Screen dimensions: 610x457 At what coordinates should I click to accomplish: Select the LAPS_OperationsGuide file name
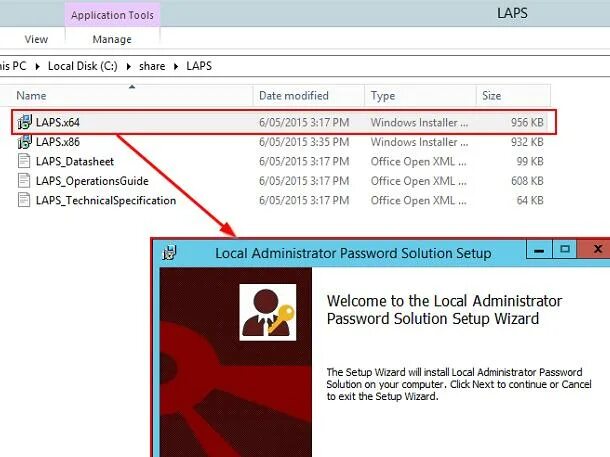pos(92,181)
